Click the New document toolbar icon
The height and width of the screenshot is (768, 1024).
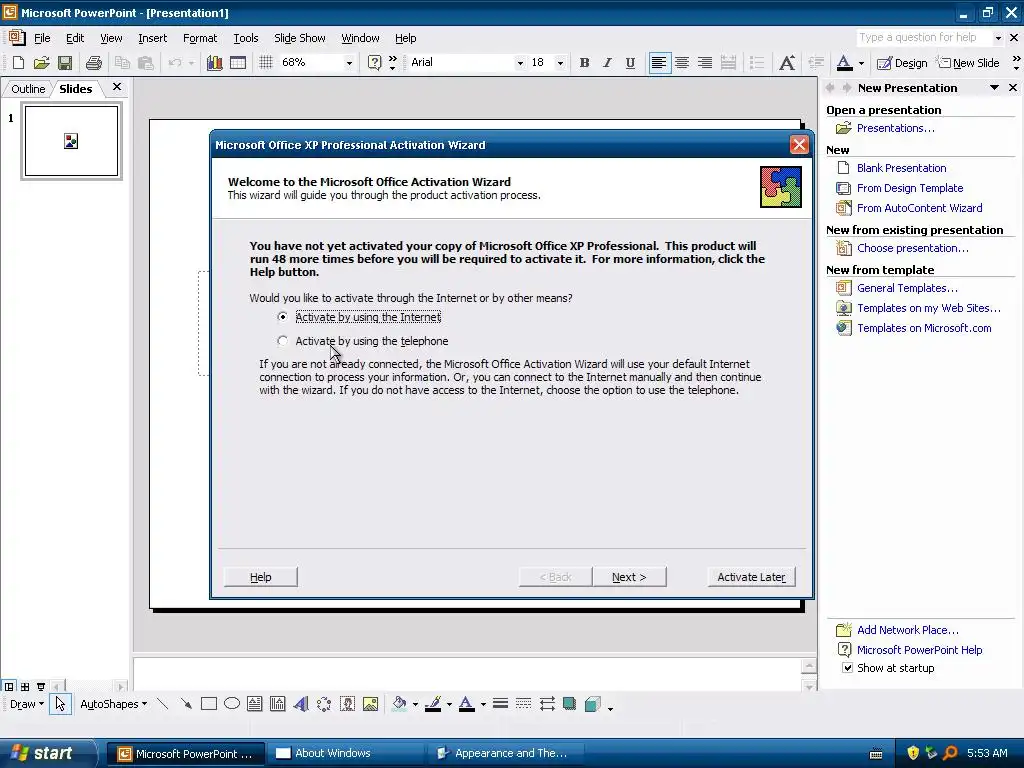pyautogui.click(x=18, y=63)
